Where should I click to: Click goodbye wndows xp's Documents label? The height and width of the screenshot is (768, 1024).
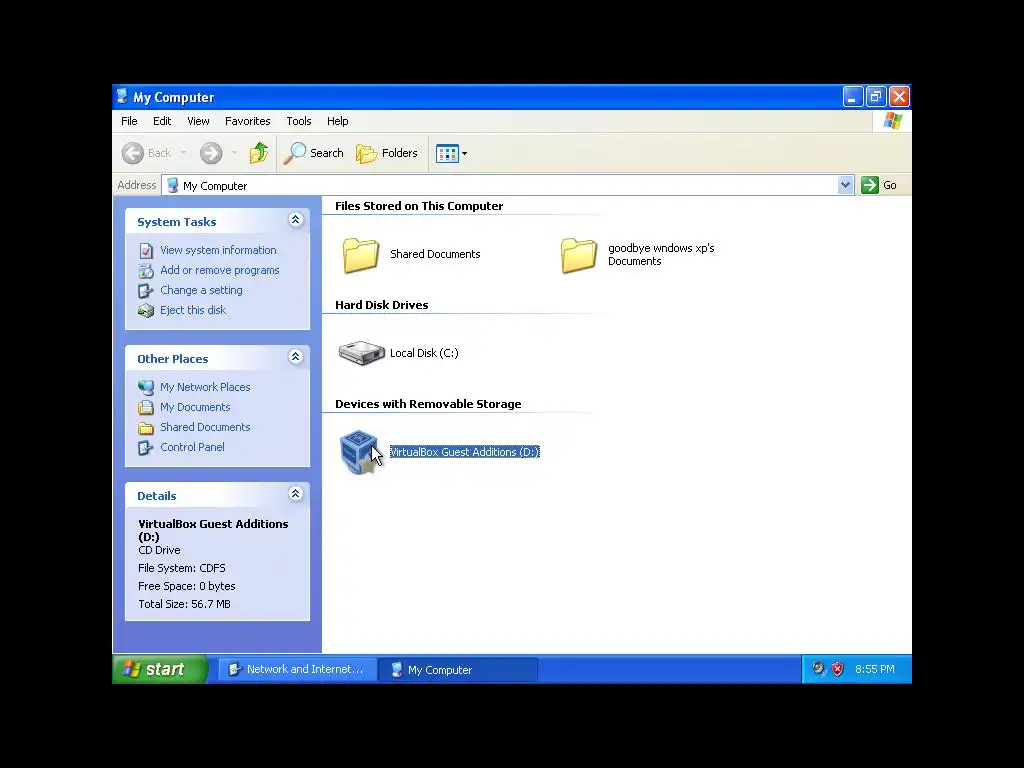pyautogui.click(x=661, y=255)
